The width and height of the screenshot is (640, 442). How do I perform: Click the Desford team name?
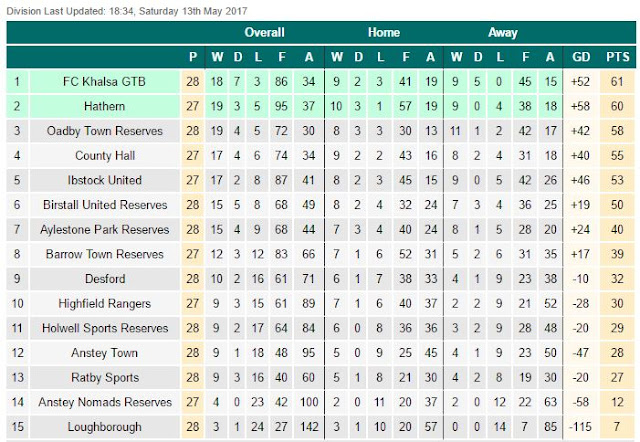coord(105,279)
